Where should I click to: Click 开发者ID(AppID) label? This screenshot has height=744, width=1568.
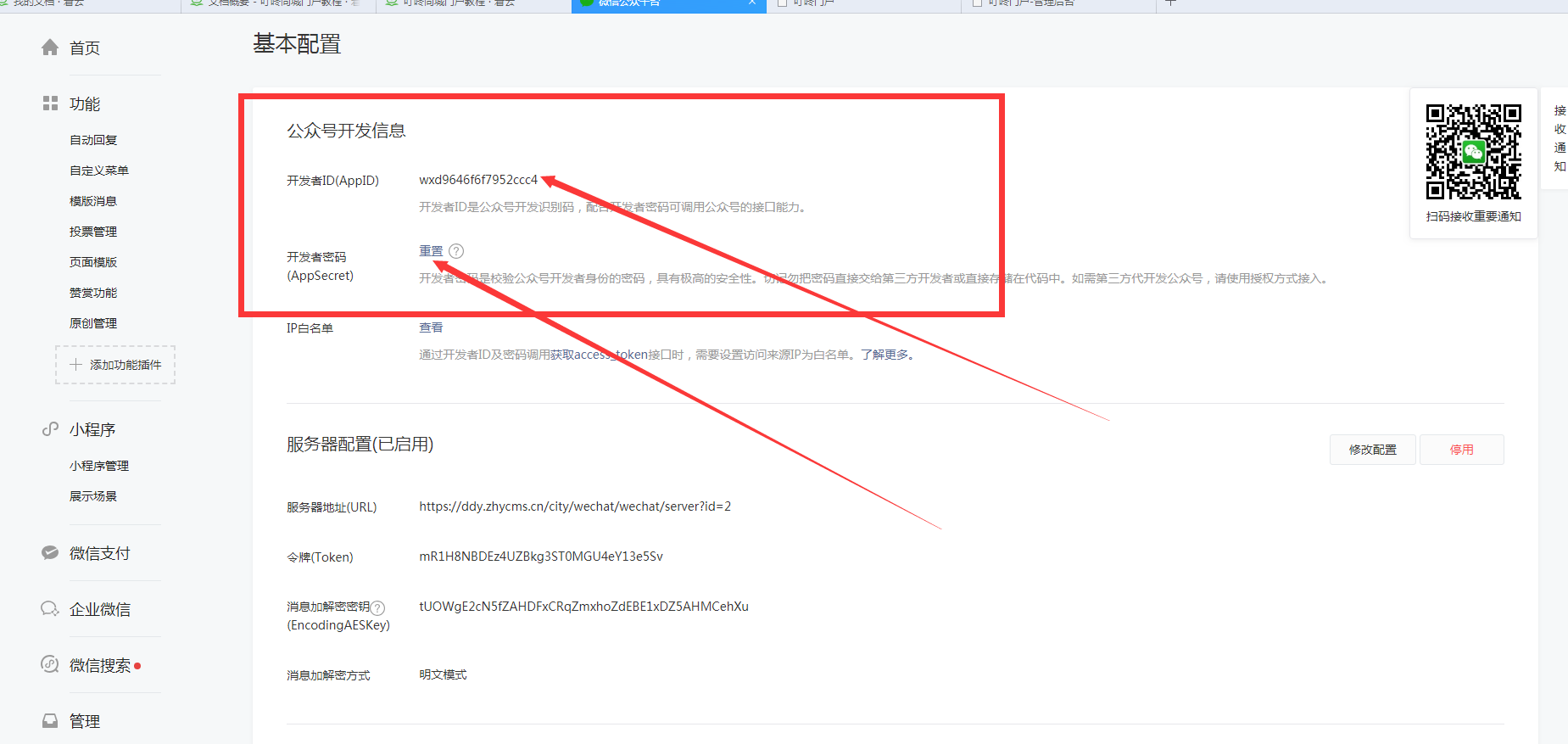click(332, 181)
